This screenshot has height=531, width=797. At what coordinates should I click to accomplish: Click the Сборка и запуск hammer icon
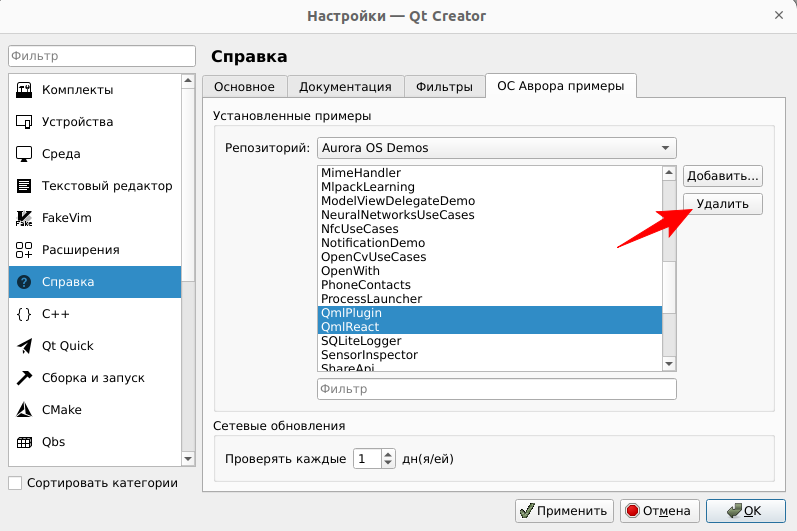pos(24,378)
